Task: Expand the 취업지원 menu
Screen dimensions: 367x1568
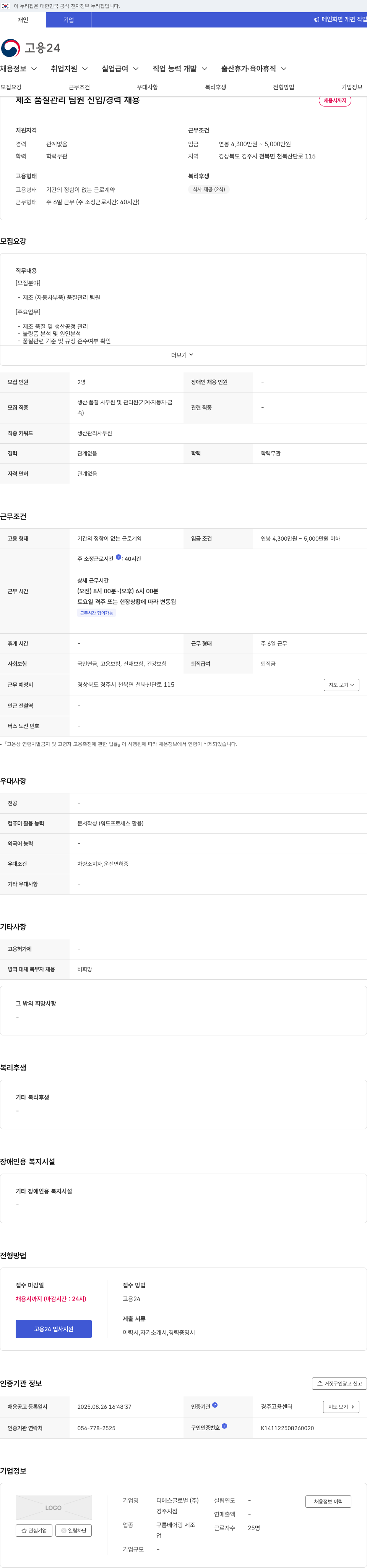Action: [x=70, y=69]
